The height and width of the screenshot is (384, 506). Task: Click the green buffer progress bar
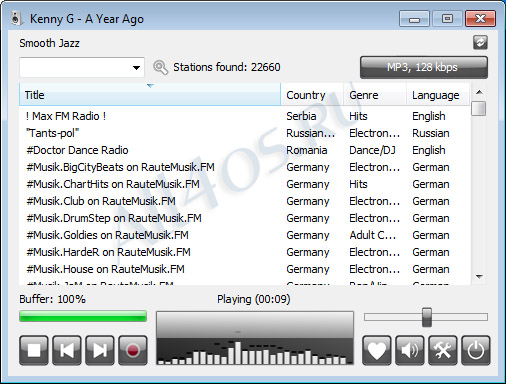tap(83, 316)
